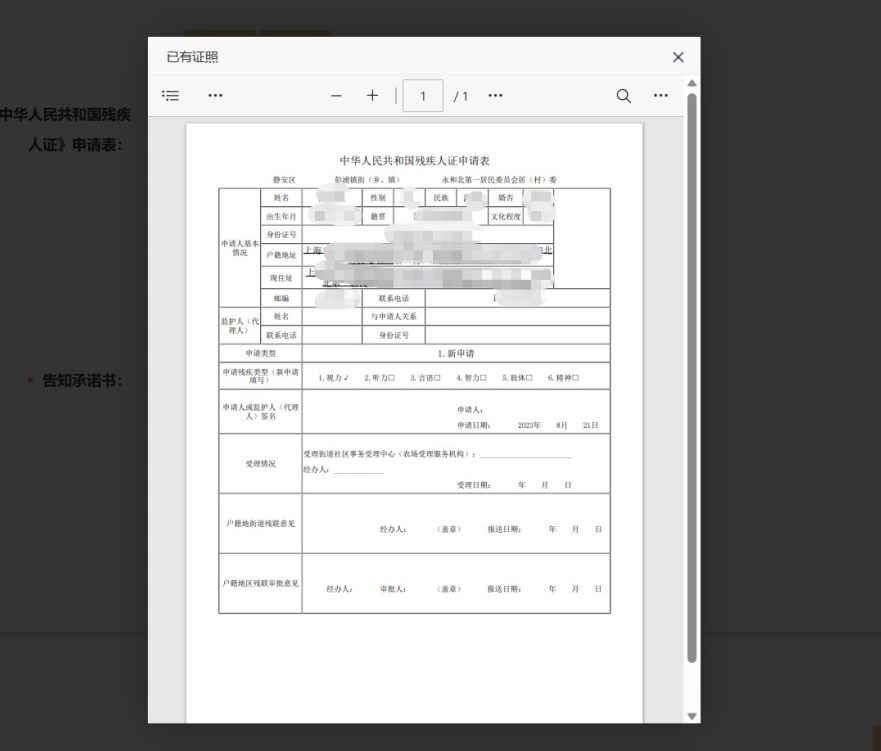The image size is (881, 751).
Task: Open the rightmost toolbar ellipsis menu
Action: pos(661,95)
